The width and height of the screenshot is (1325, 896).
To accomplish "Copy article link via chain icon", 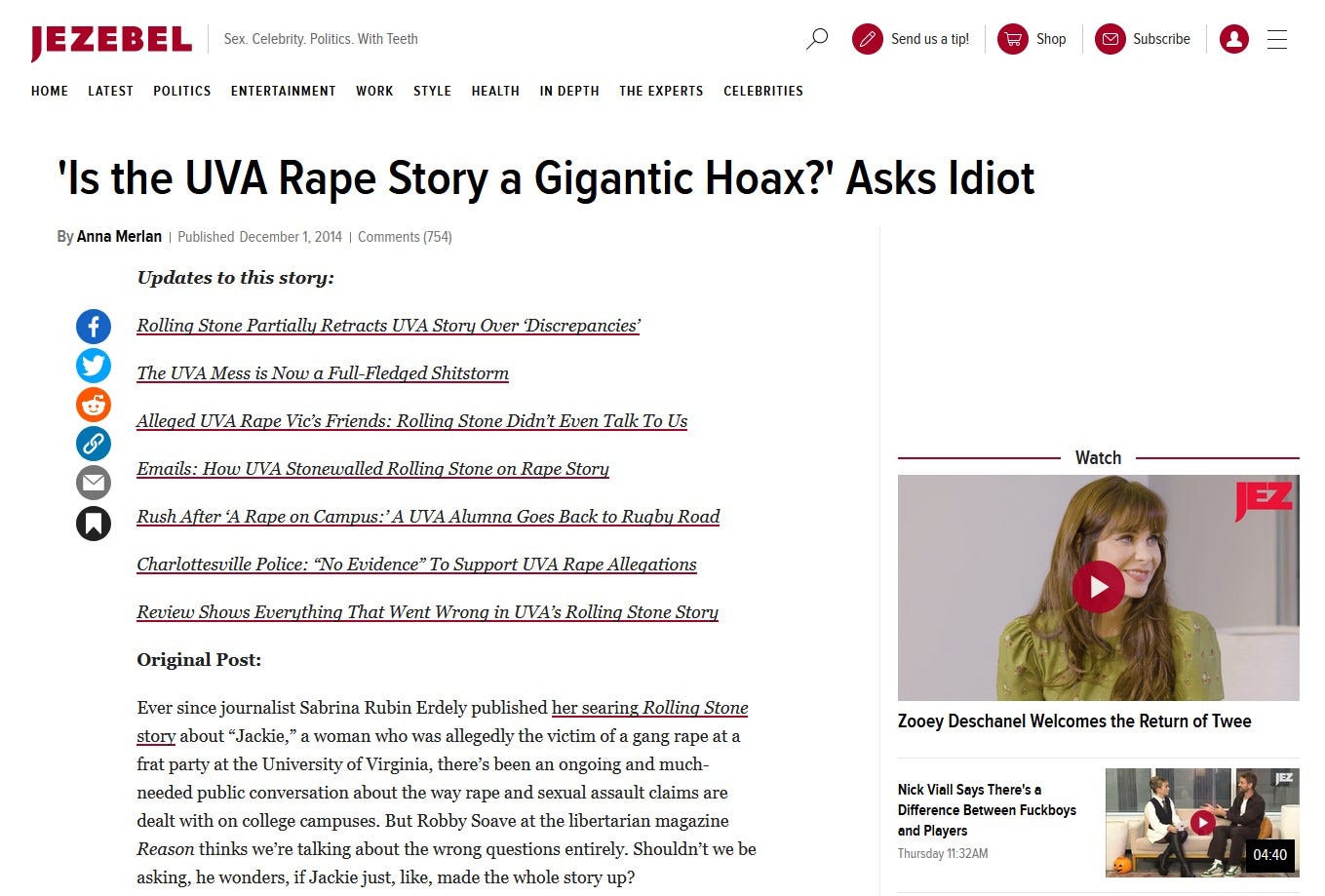I will [94, 444].
